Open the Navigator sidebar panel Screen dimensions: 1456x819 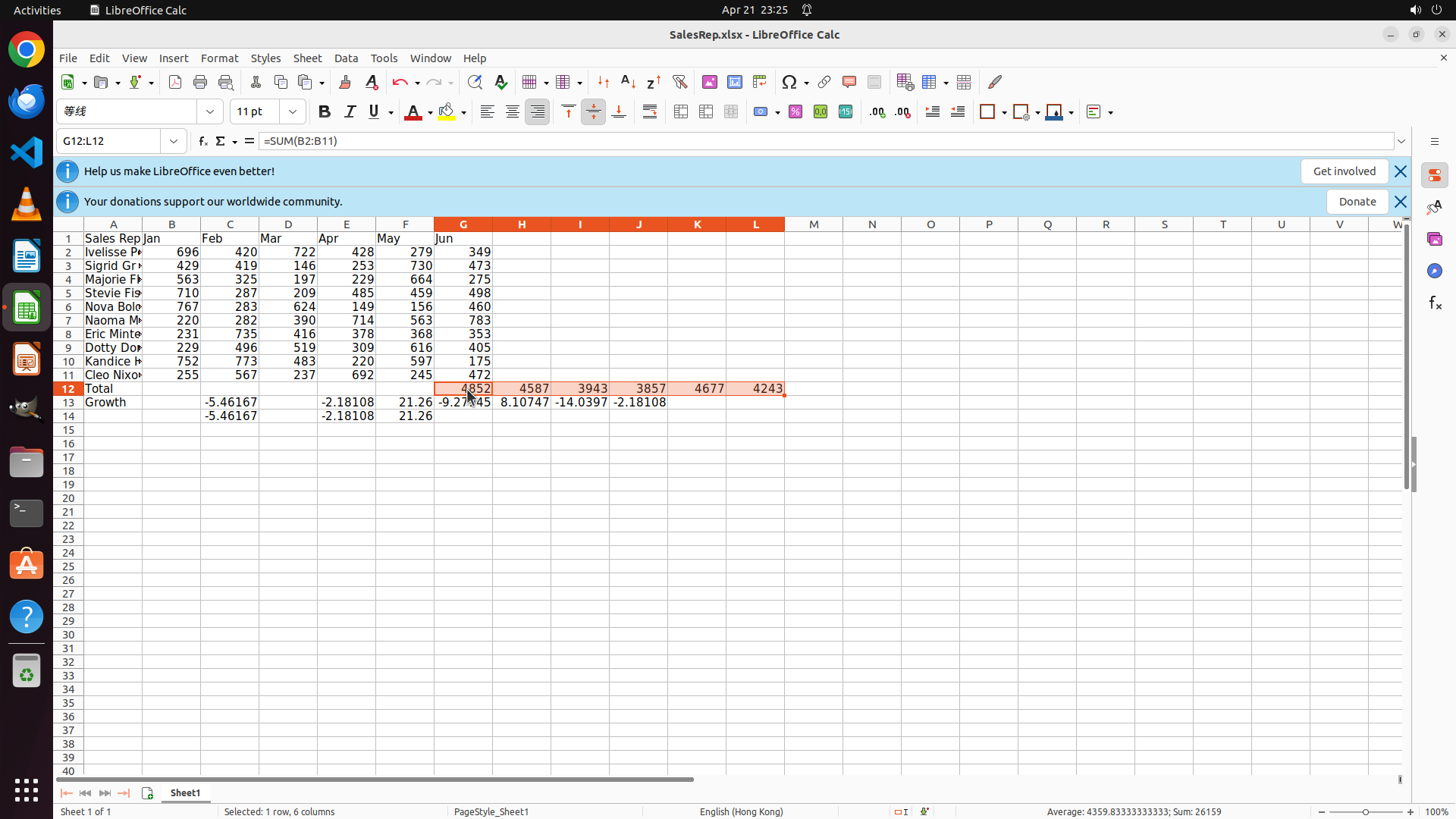[1434, 271]
